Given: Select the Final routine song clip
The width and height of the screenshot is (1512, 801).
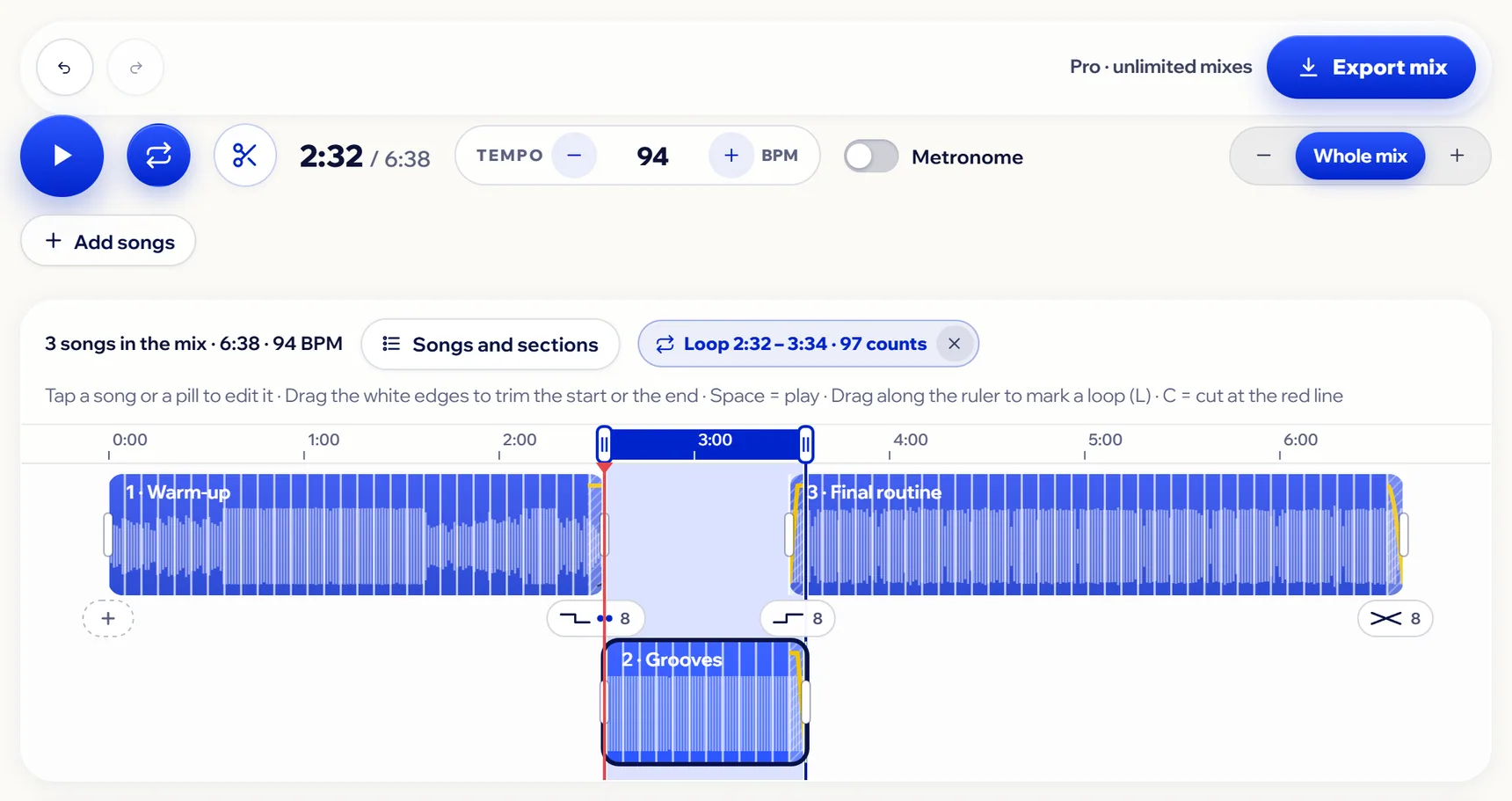Looking at the screenshot, I should tap(1096, 535).
